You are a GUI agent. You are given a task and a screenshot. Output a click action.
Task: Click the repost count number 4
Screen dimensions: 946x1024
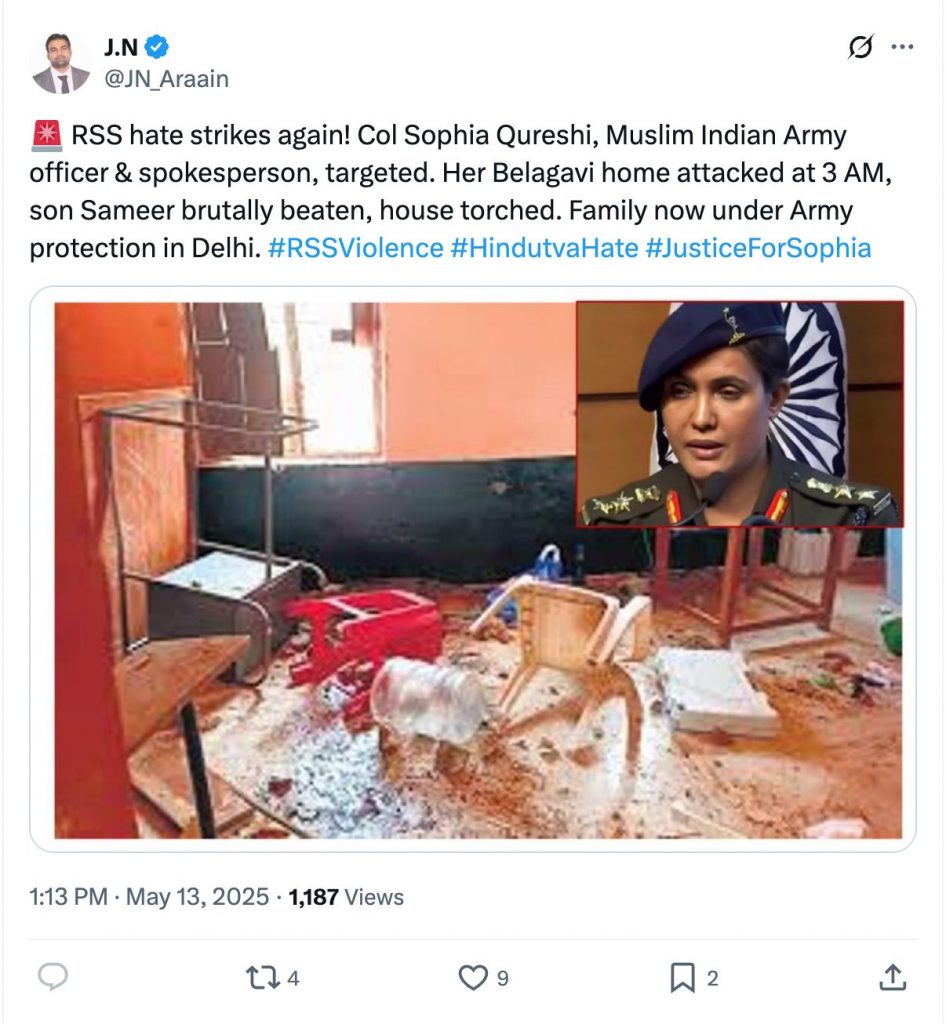tap(292, 978)
